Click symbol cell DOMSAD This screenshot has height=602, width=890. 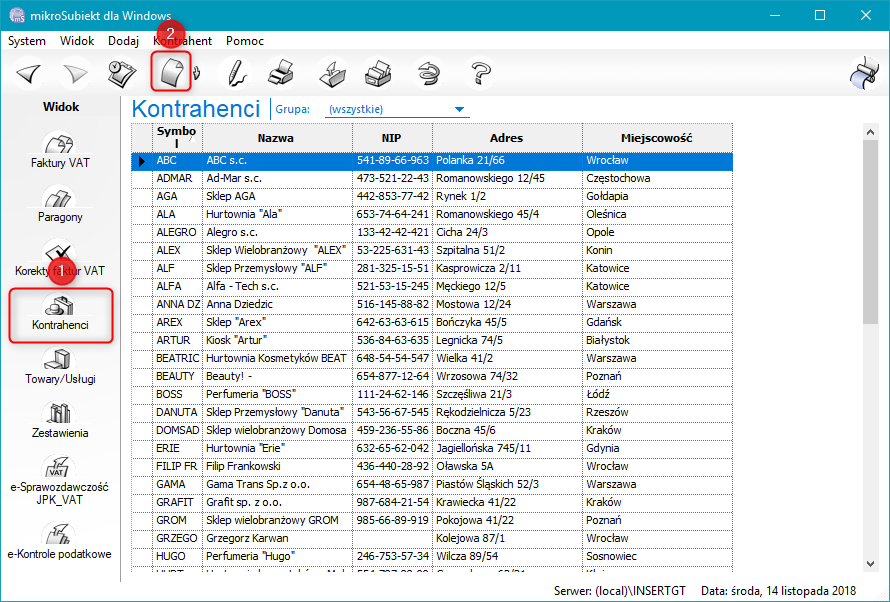pyautogui.click(x=178, y=431)
